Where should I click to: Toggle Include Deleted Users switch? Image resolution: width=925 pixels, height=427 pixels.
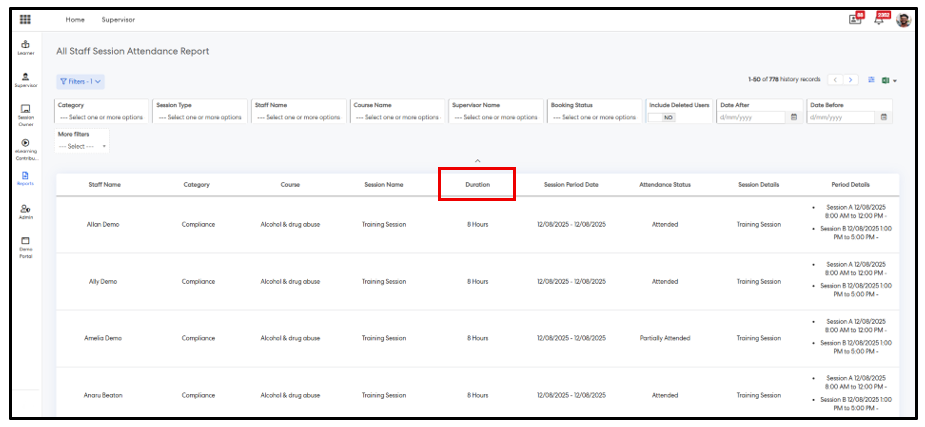[x=663, y=117]
